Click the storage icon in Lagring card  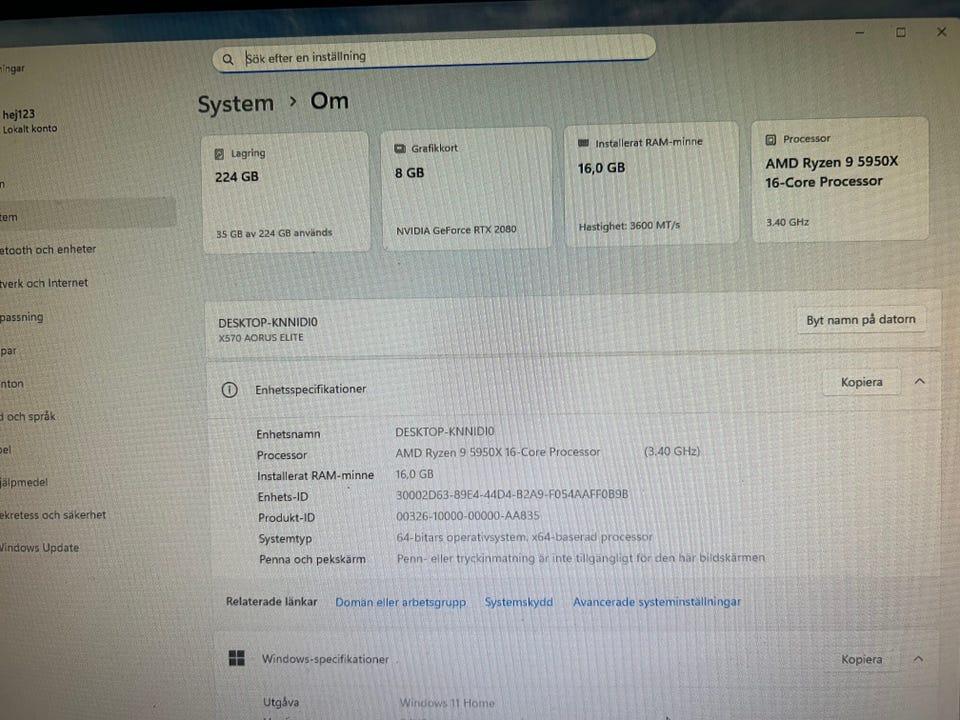click(x=219, y=154)
